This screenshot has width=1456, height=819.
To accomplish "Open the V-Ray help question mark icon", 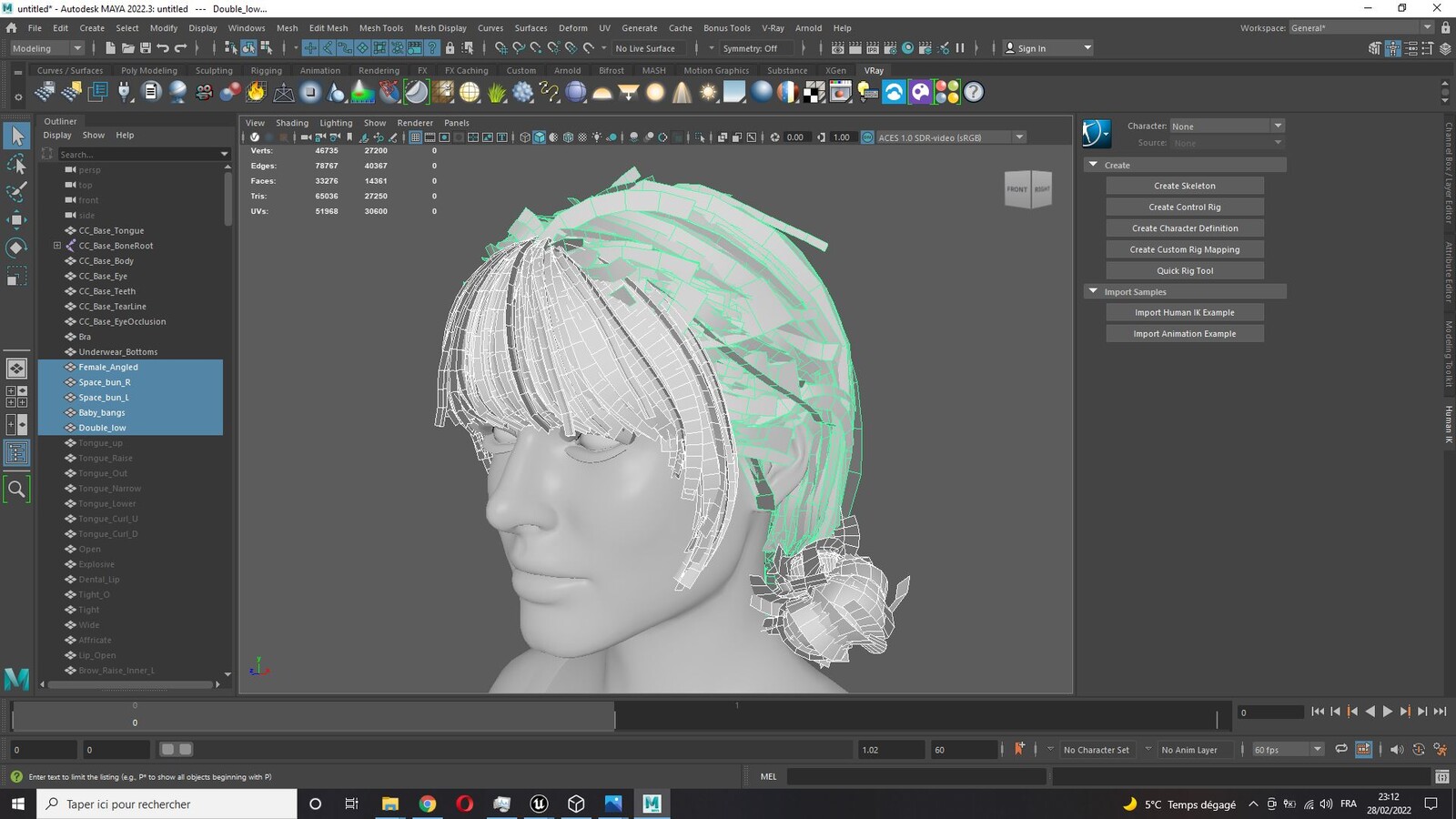I will coord(974,92).
